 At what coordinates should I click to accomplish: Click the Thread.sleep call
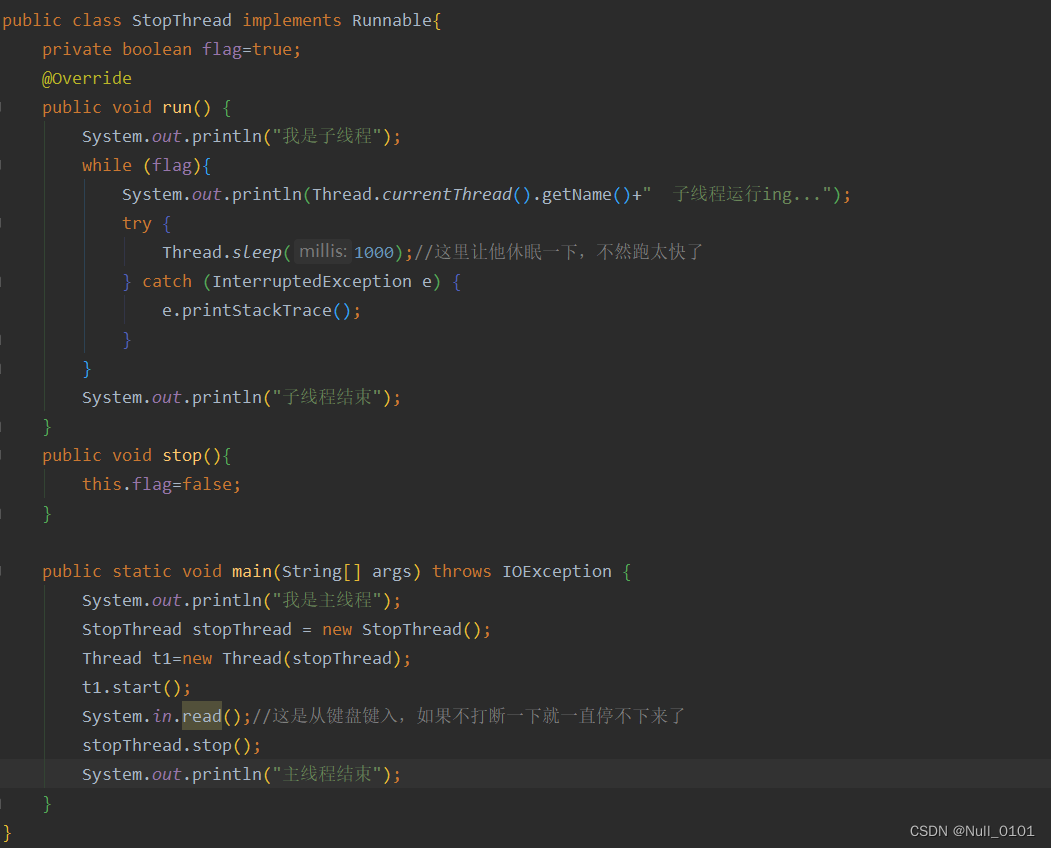(x=222, y=252)
